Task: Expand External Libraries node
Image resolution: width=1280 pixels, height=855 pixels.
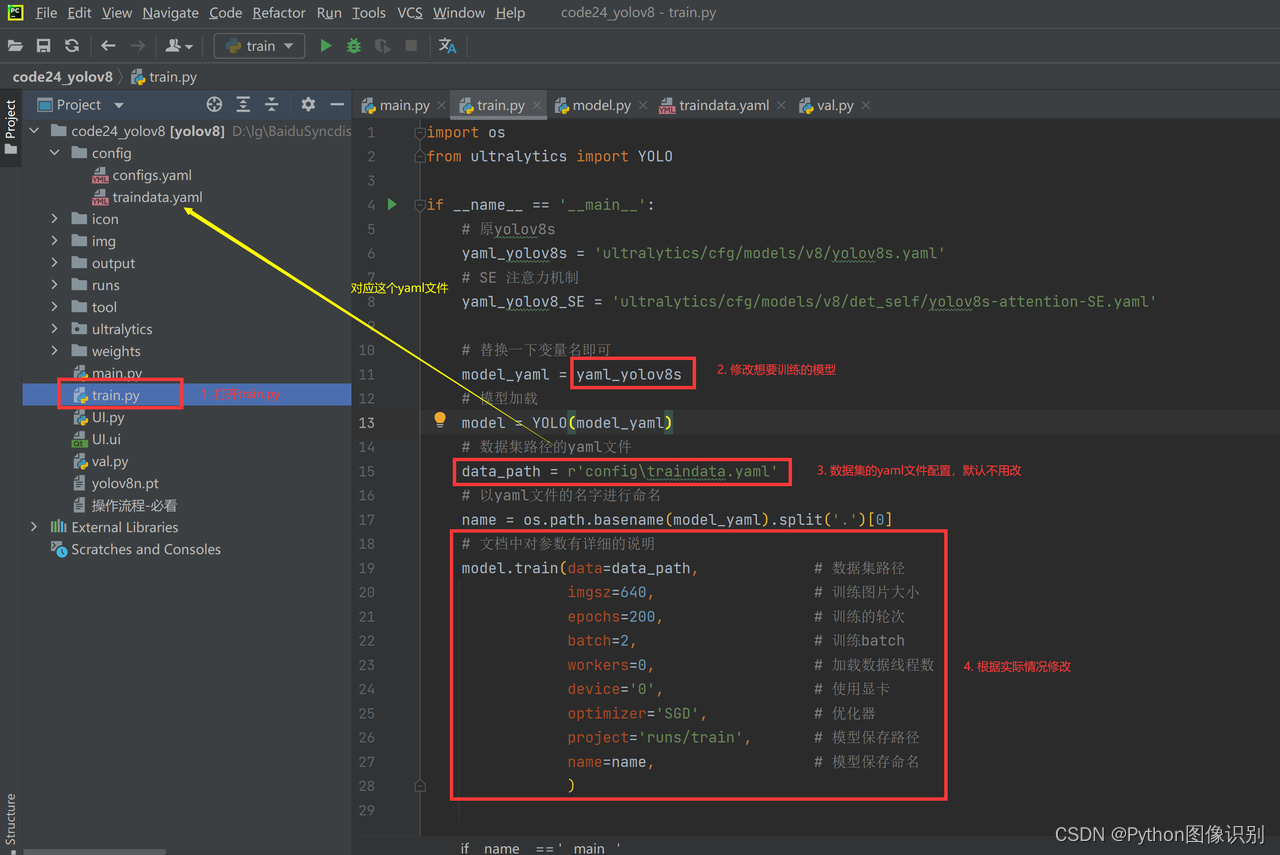Action: (x=35, y=527)
